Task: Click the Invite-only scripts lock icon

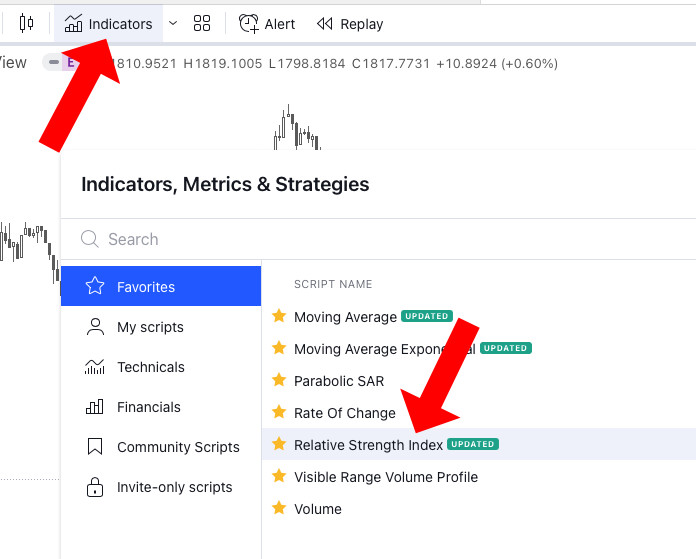Action: (x=95, y=487)
